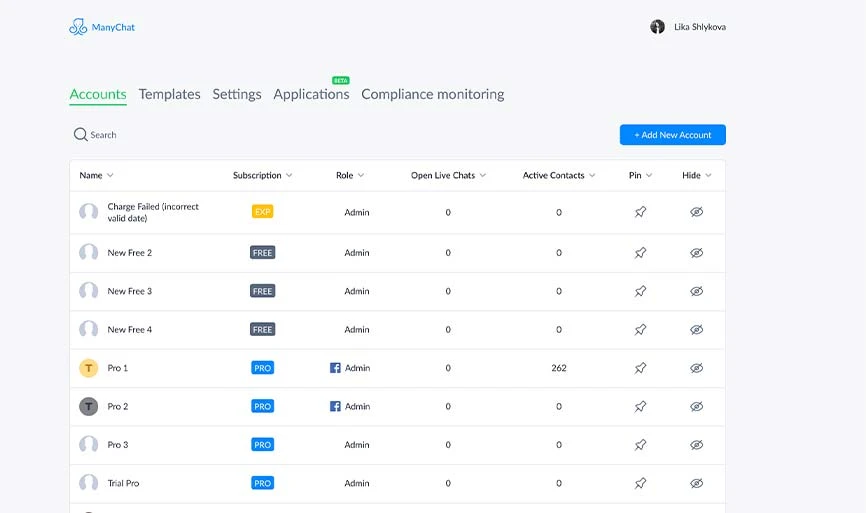Viewport: 867px width, 513px height.
Task: Pin the New Free 2 account
Action: (x=640, y=253)
